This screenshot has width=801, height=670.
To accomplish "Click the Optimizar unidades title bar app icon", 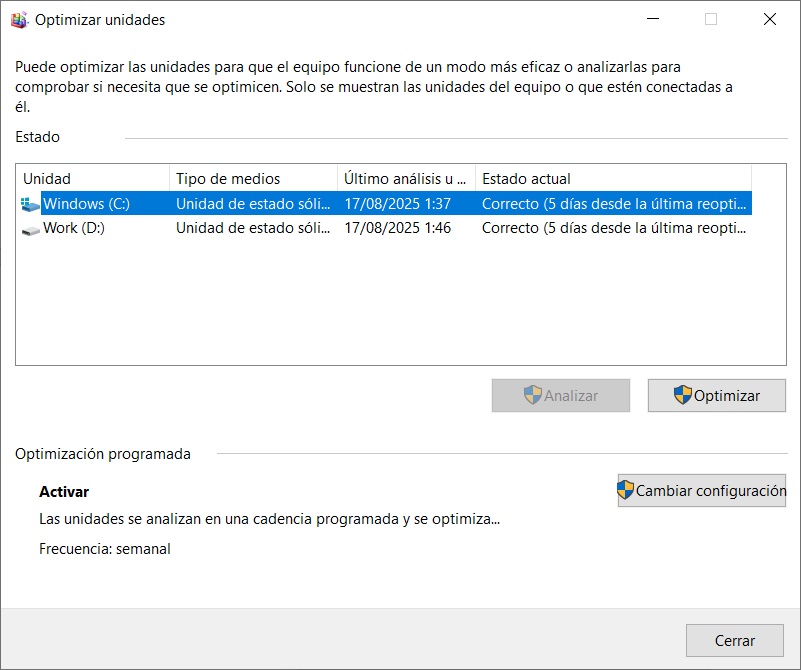I will point(20,20).
